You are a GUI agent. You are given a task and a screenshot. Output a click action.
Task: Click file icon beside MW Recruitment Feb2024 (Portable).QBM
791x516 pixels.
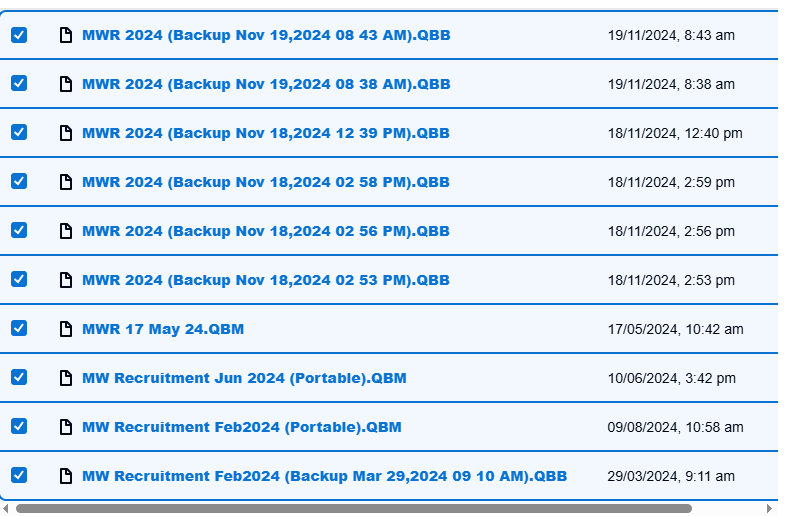(x=66, y=427)
